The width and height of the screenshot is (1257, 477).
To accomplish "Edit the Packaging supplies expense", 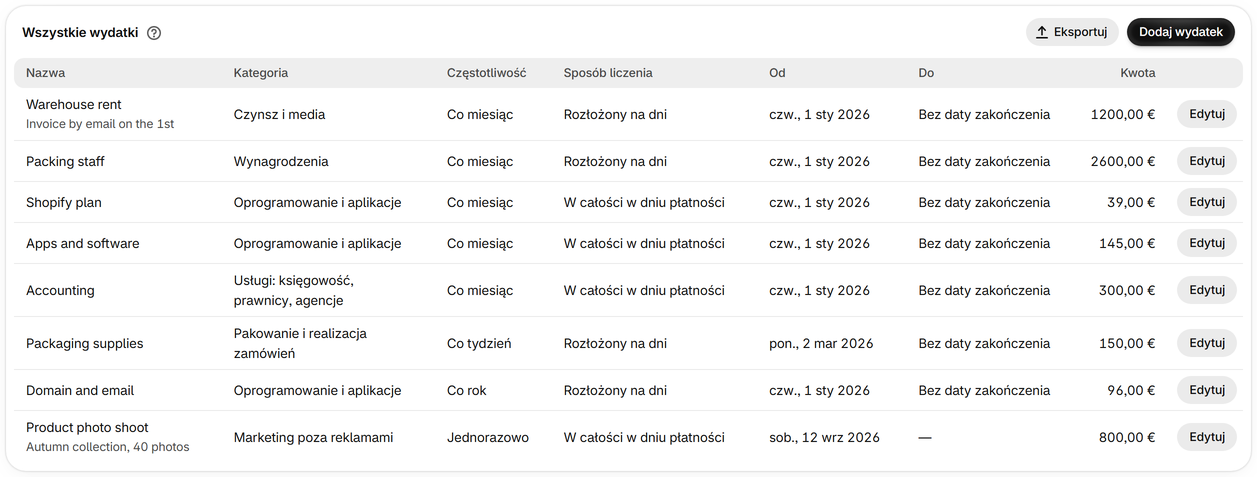I will pos(1207,343).
